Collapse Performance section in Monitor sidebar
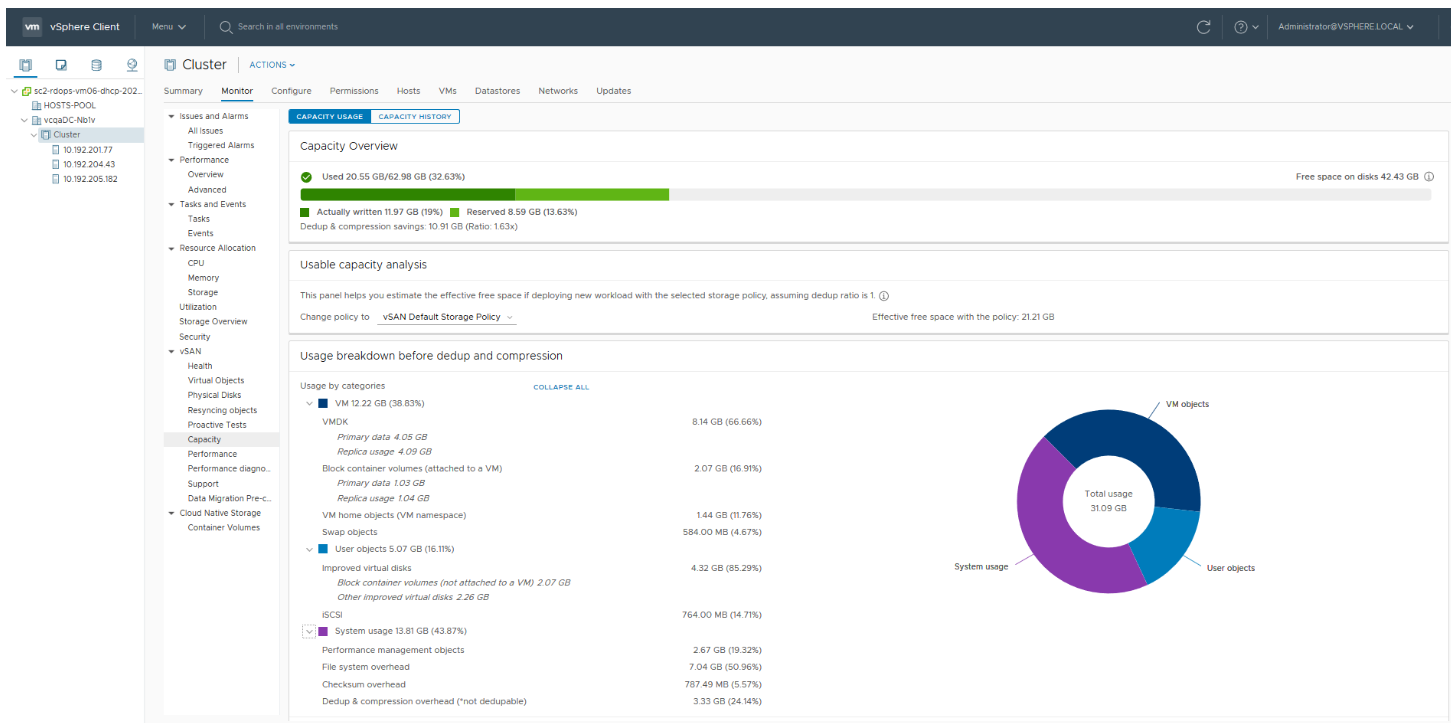Viewport: 1451px width, 723px height. tap(171, 160)
